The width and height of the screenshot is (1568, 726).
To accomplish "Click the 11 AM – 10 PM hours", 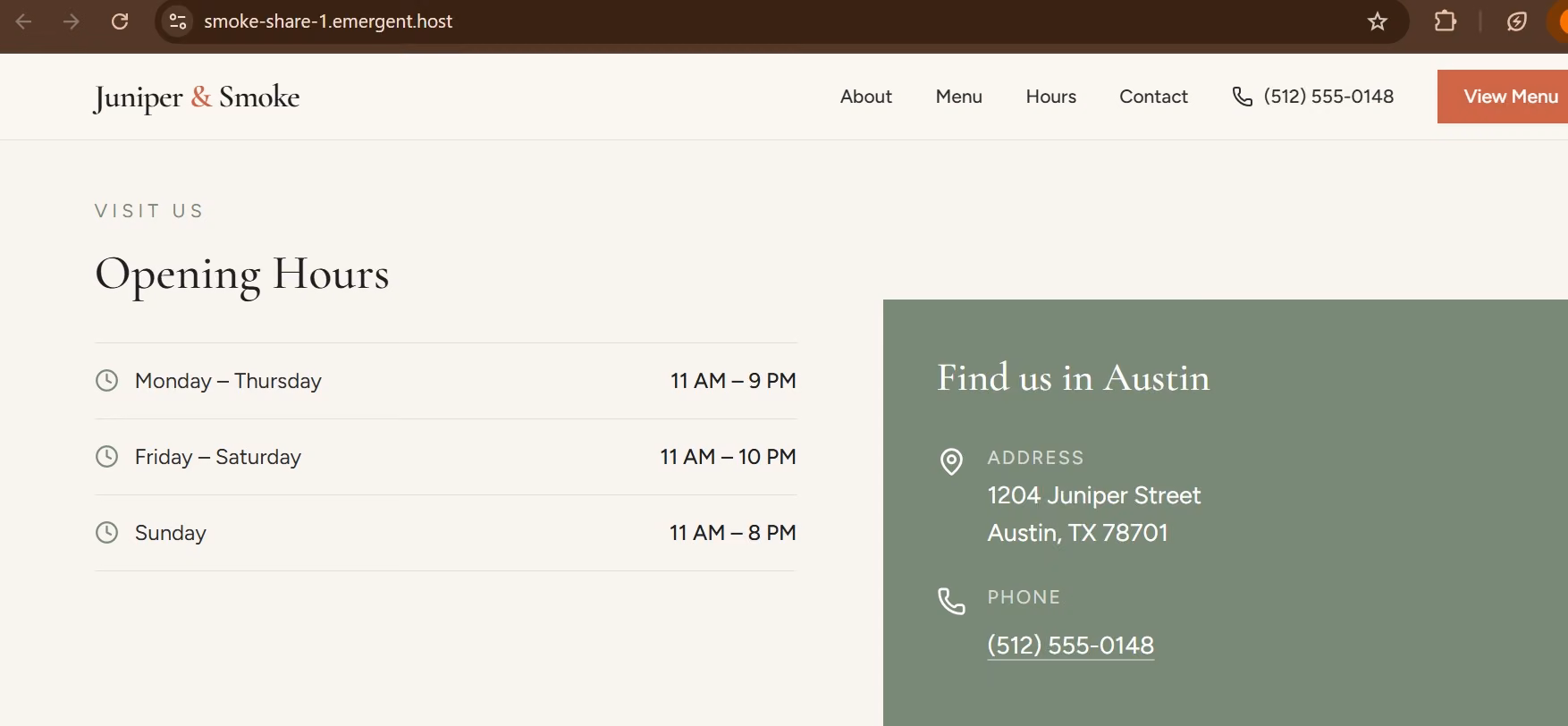I will [x=728, y=457].
